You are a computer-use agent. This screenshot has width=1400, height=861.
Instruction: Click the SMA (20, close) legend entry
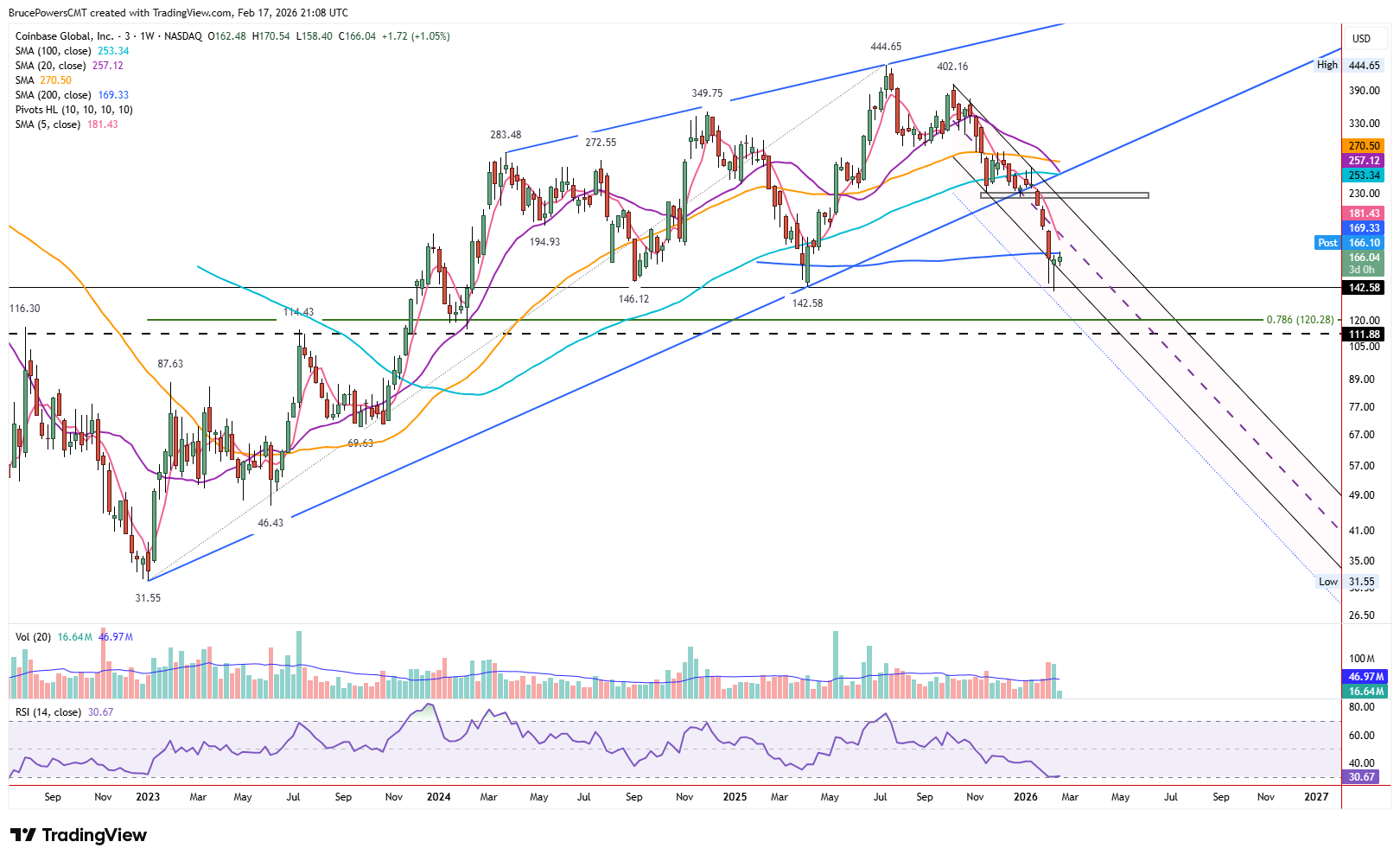point(50,66)
